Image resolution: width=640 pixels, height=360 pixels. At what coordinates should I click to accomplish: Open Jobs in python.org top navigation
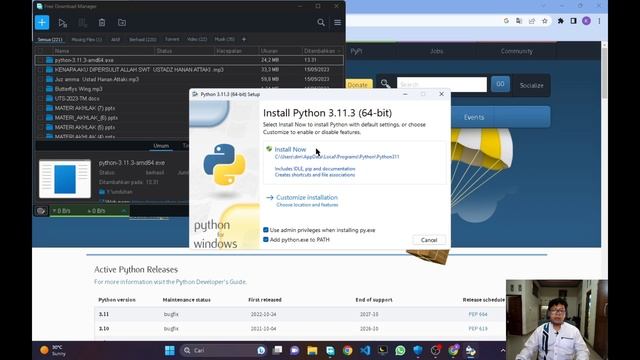436,51
